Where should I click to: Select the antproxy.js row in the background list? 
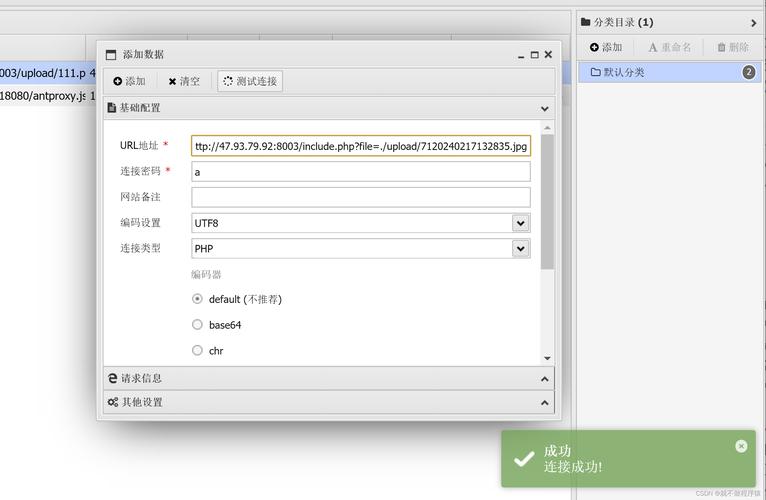(48, 96)
